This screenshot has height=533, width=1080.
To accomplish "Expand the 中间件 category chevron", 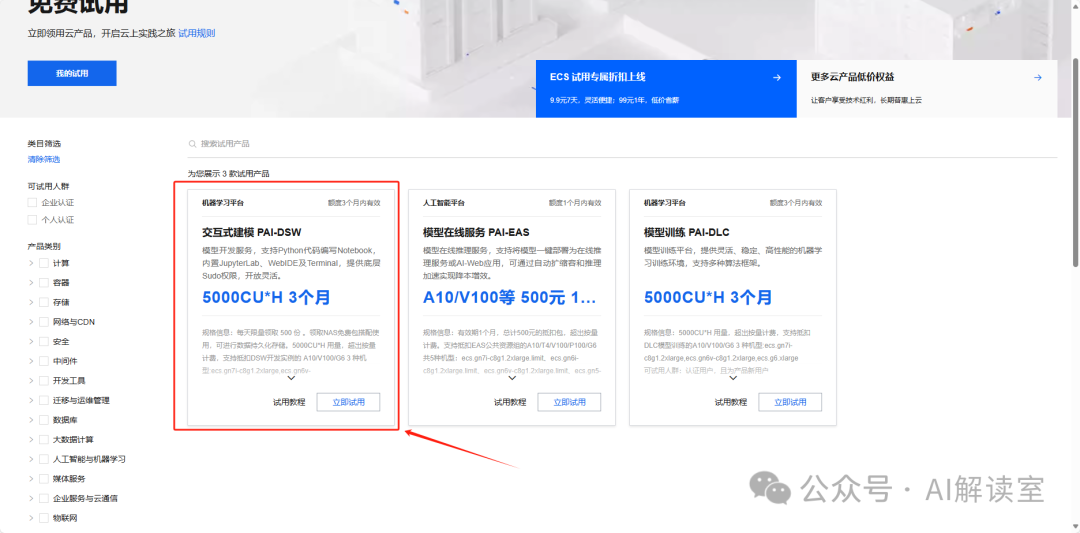I will click(x=31, y=361).
